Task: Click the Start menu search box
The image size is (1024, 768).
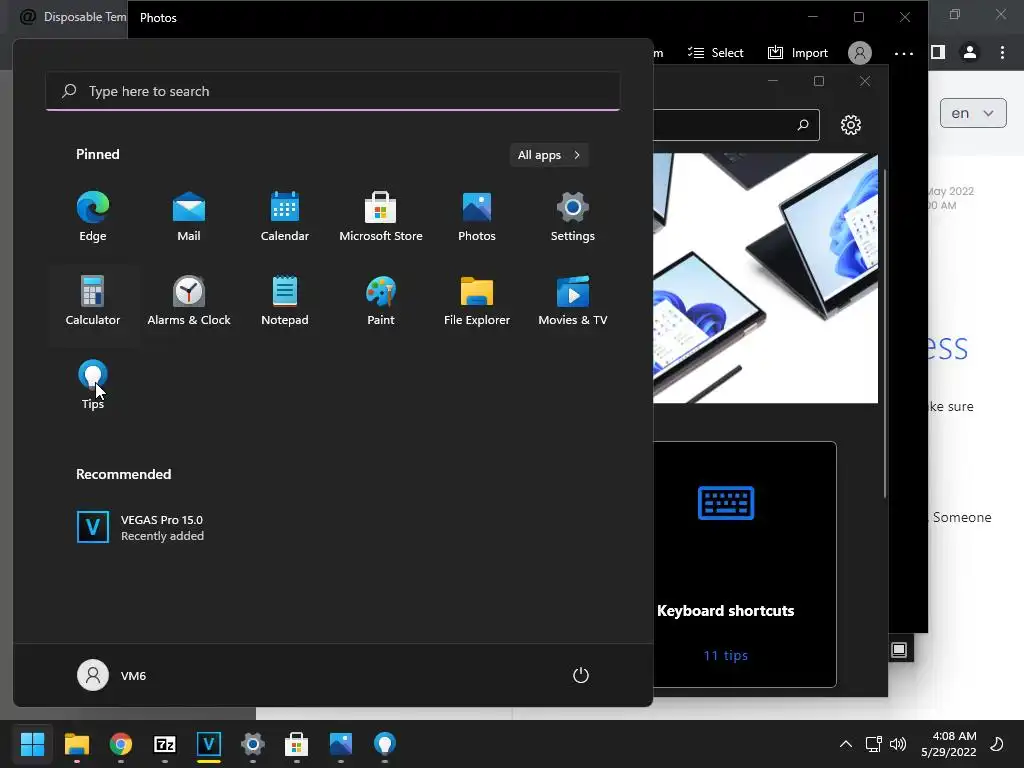Action: [333, 91]
